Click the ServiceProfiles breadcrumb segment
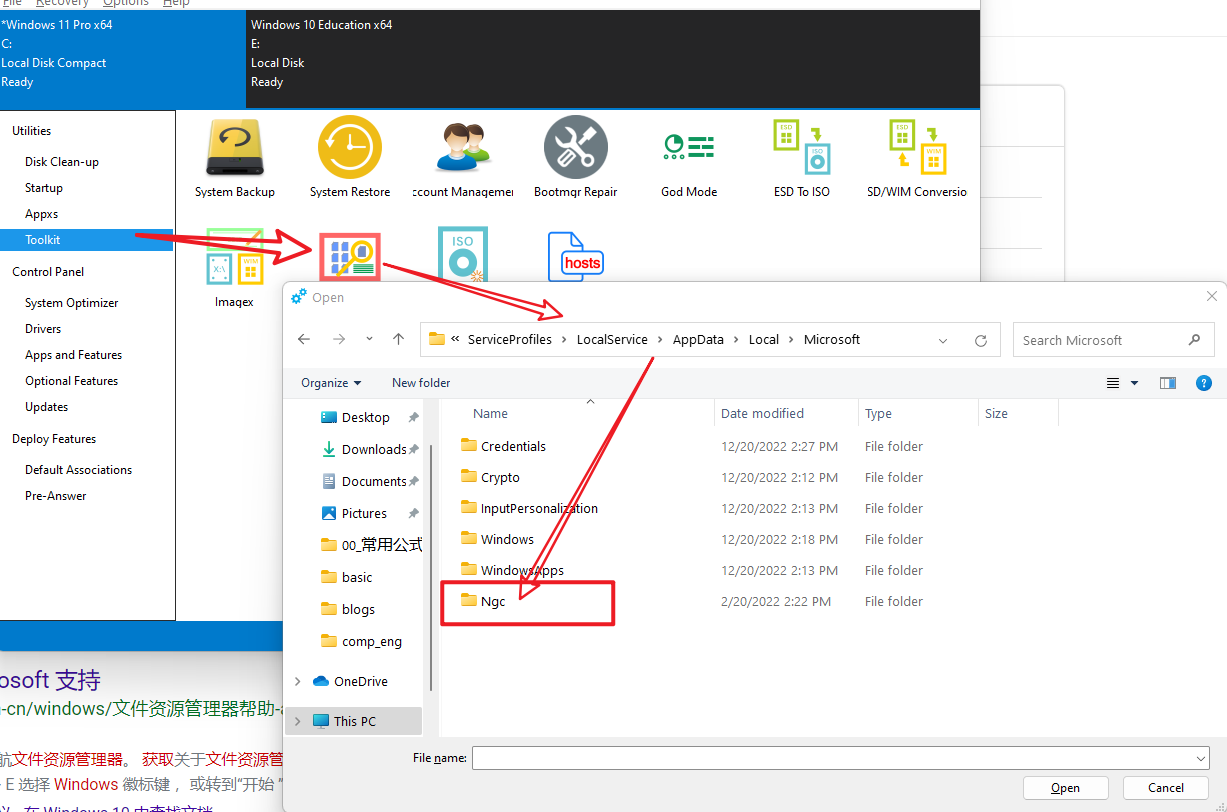The width and height of the screenshot is (1227, 812). [x=509, y=340]
